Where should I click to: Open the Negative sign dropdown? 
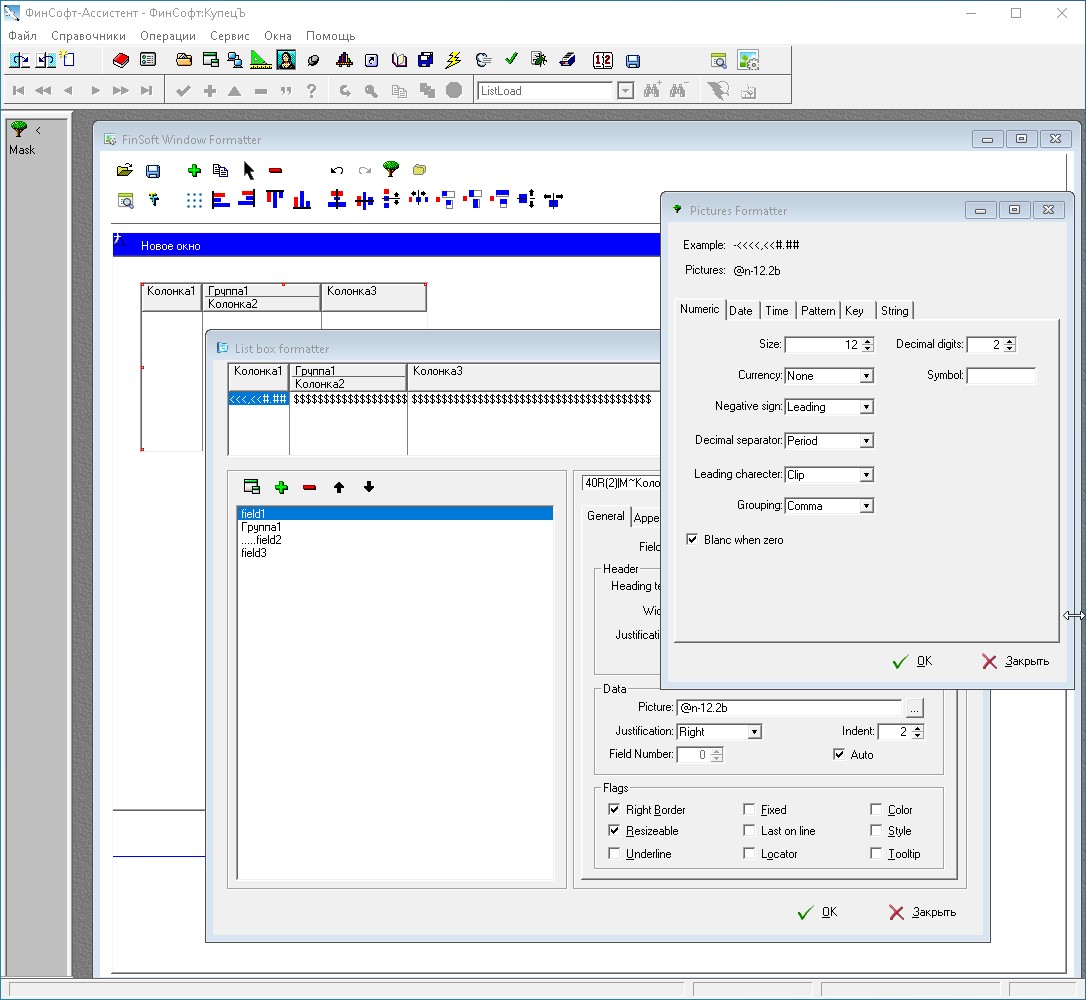pos(866,407)
